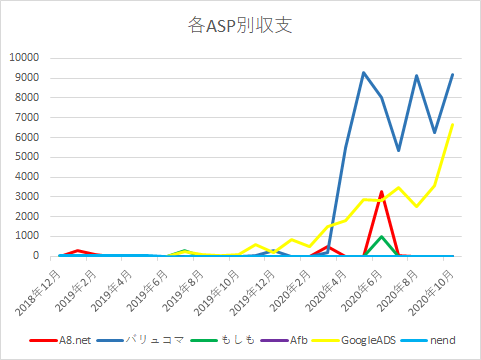Select the nend legend entry
The width and height of the screenshot is (481, 360).
[x=428, y=340]
